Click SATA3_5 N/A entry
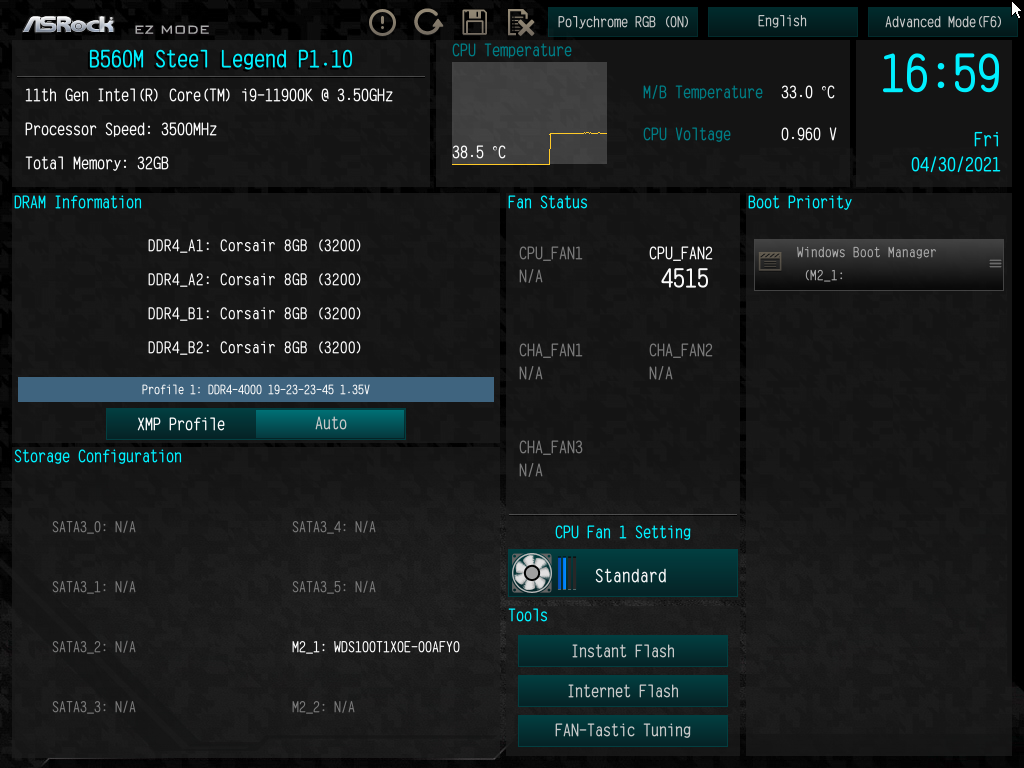Viewport: 1024px width, 768px height. pyautogui.click(x=334, y=587)
